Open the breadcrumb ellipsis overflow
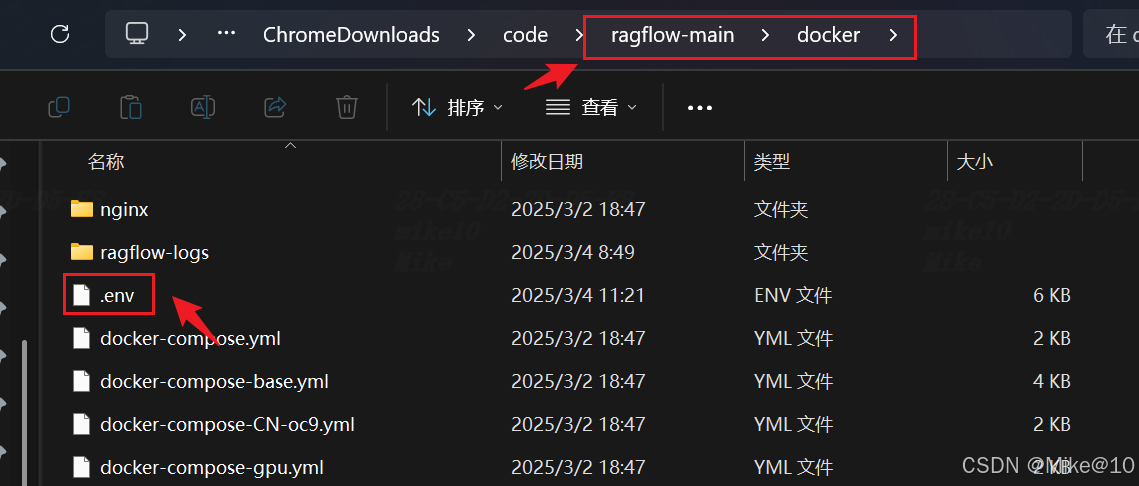The width and height of the screenshot is (1139, 486). click(227, 34)
